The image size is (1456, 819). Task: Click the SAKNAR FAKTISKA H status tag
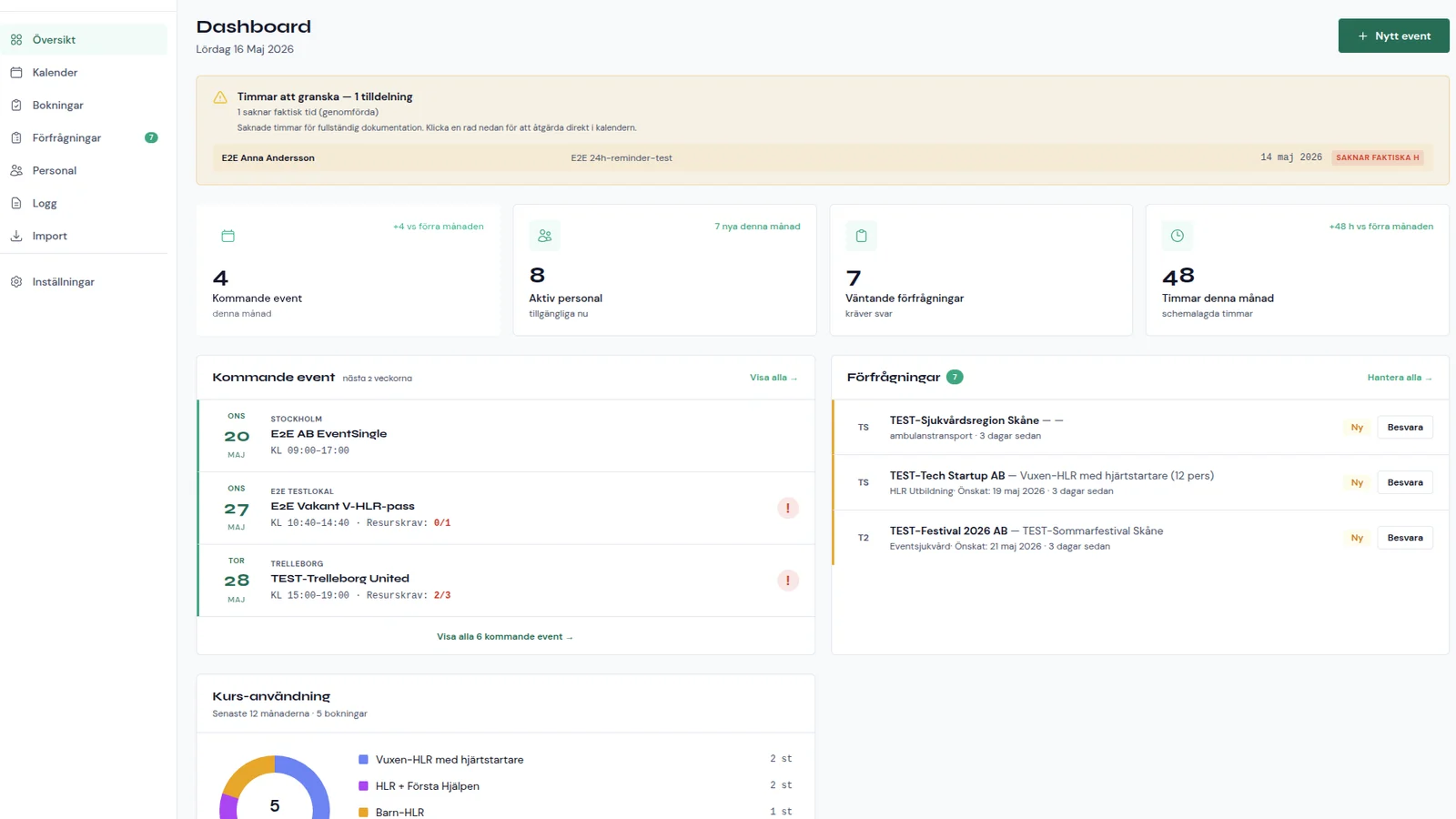tap(1378, 158)
